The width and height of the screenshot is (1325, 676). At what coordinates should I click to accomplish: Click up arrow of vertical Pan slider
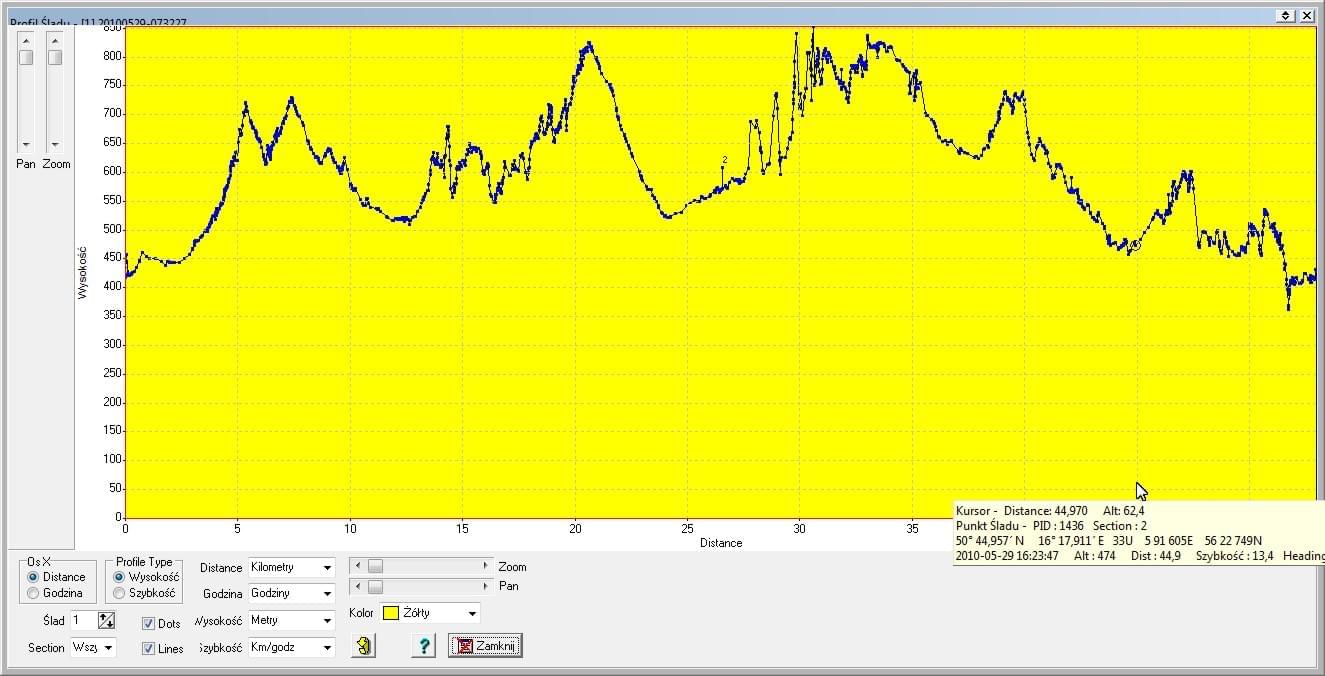pyautogui.click(x=26, y=40)
